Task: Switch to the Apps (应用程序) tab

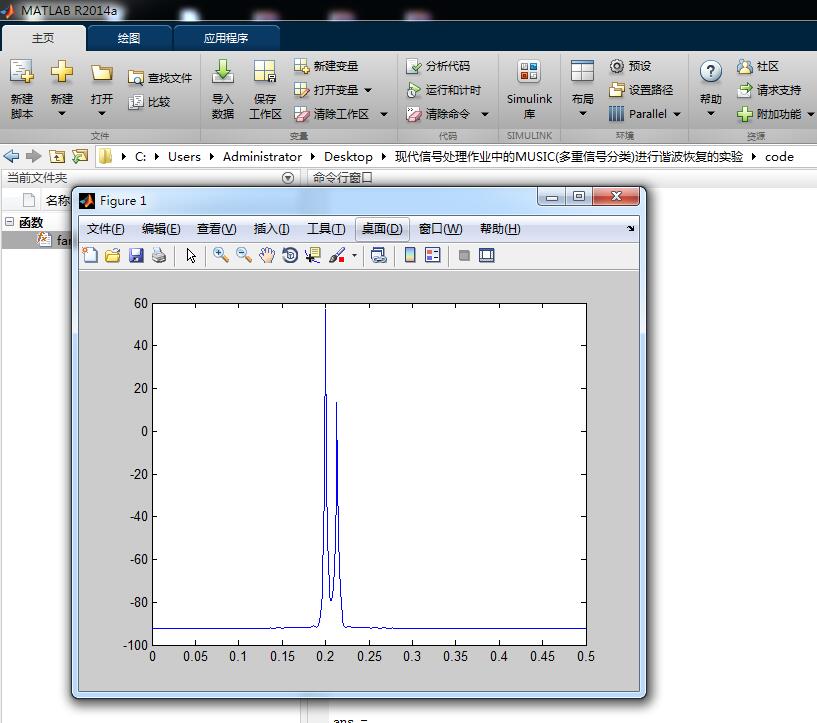Action: click(226, 38)
